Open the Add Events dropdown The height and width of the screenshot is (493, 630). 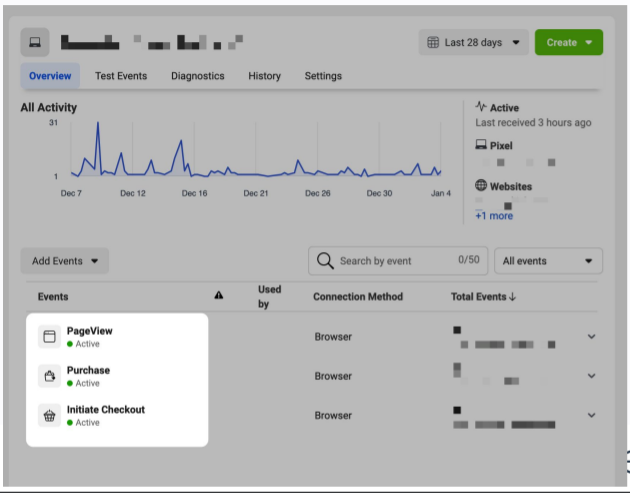point(65,261)
